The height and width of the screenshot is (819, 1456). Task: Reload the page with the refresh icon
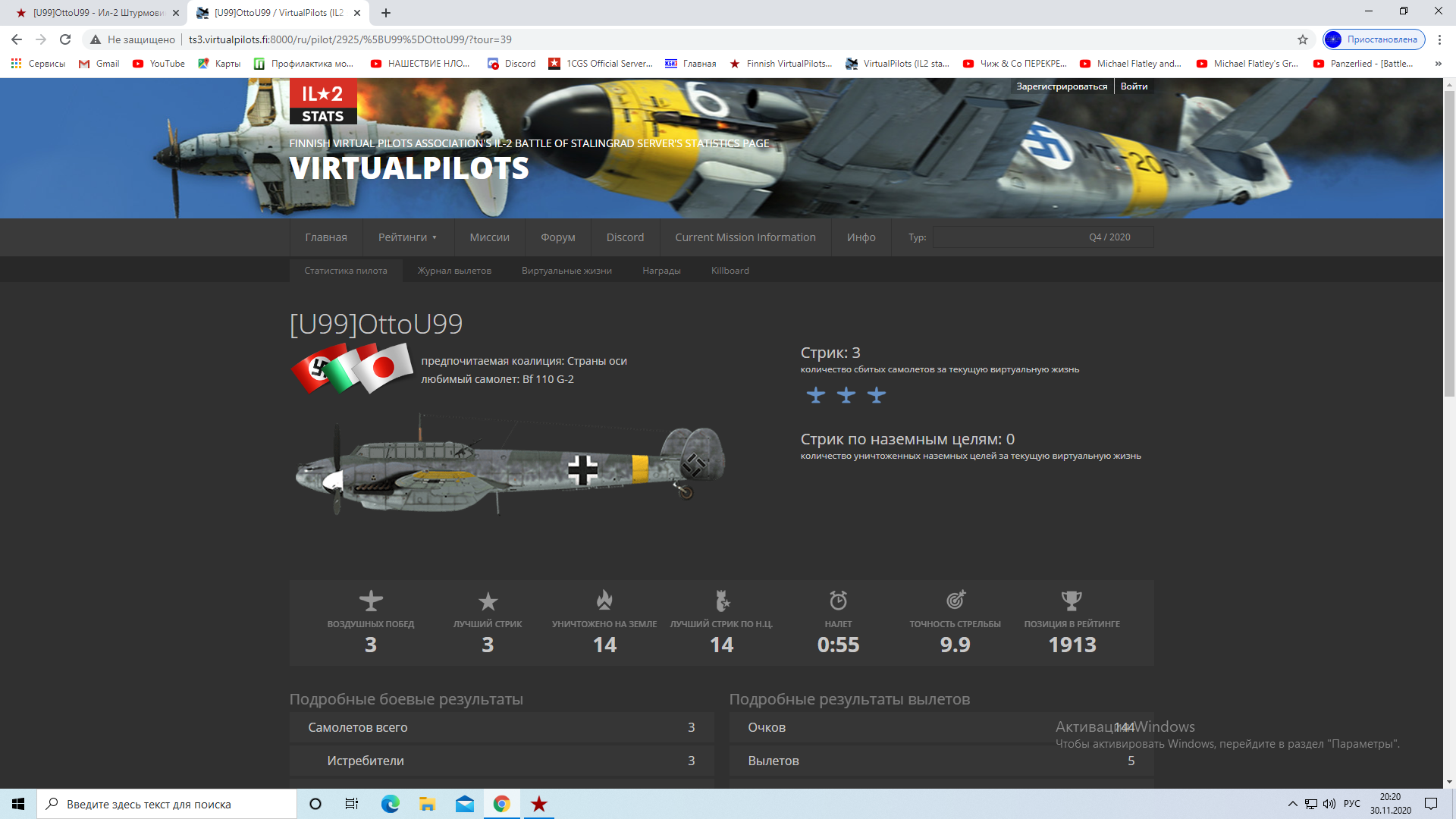(65, 39)
